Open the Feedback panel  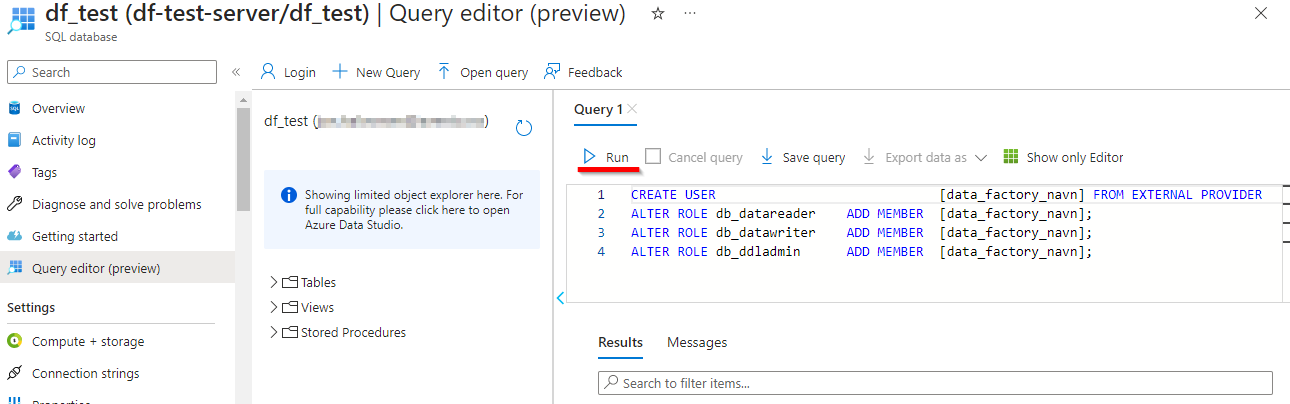point(583,72)
